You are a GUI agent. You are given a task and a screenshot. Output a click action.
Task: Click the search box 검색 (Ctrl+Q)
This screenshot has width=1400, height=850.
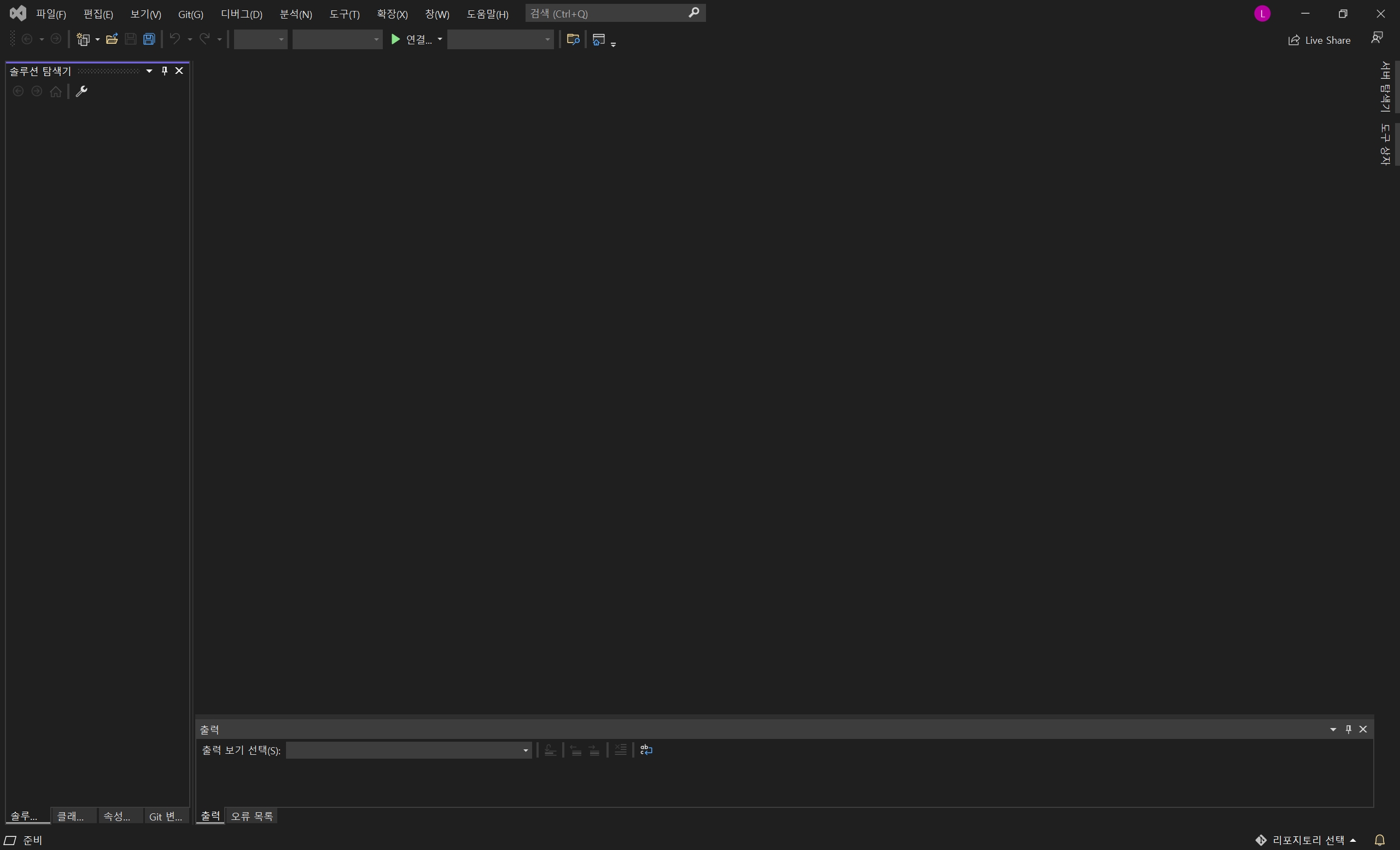point(608,13)
